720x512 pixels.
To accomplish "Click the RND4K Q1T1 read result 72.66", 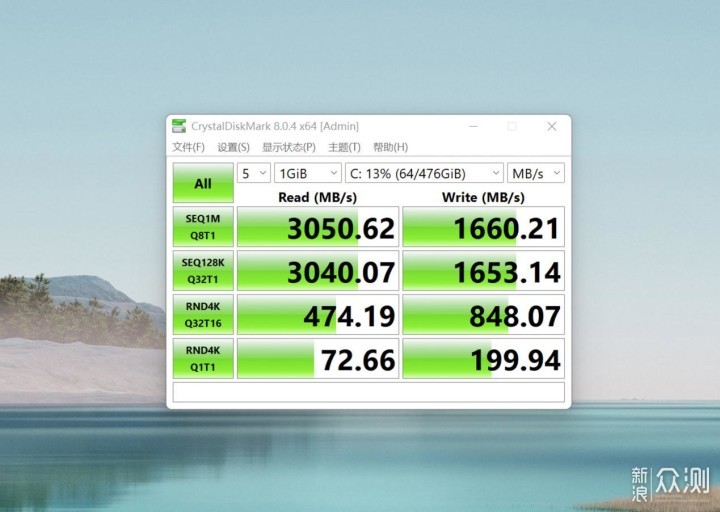I will [318, 359].
